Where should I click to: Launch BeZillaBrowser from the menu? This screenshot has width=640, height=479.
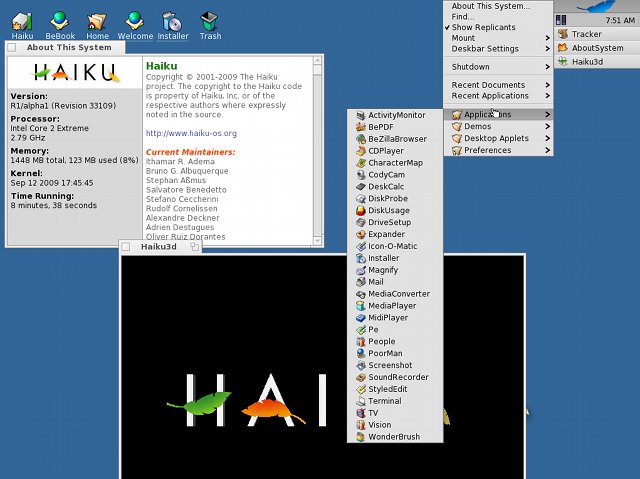pos(395,139)
